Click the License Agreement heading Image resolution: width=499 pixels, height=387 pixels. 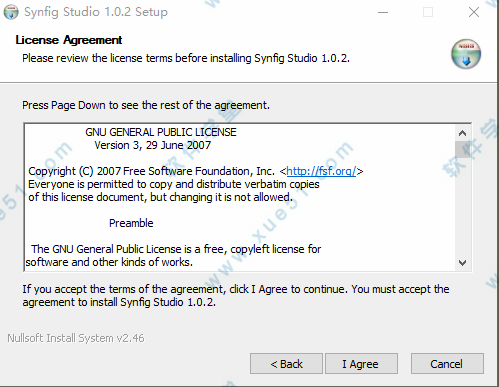69,40
